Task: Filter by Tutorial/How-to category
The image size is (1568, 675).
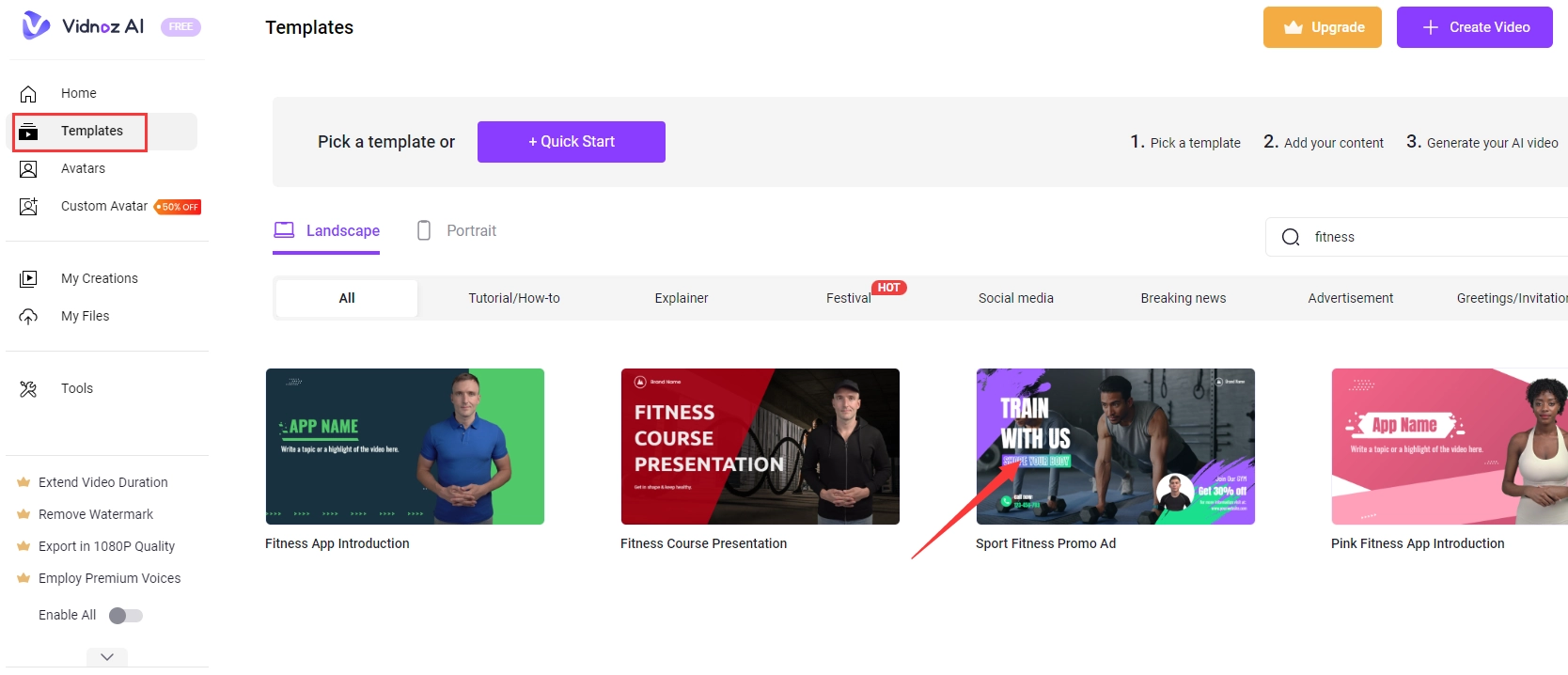Action: (x=514, y=298)
